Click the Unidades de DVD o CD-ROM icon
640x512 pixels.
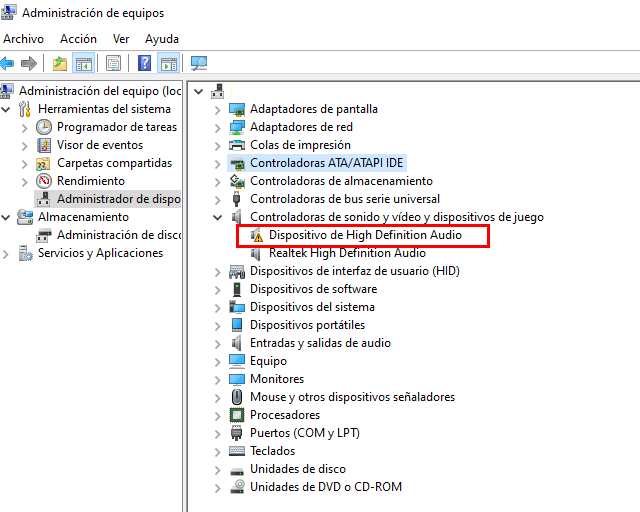coord(237,487)
